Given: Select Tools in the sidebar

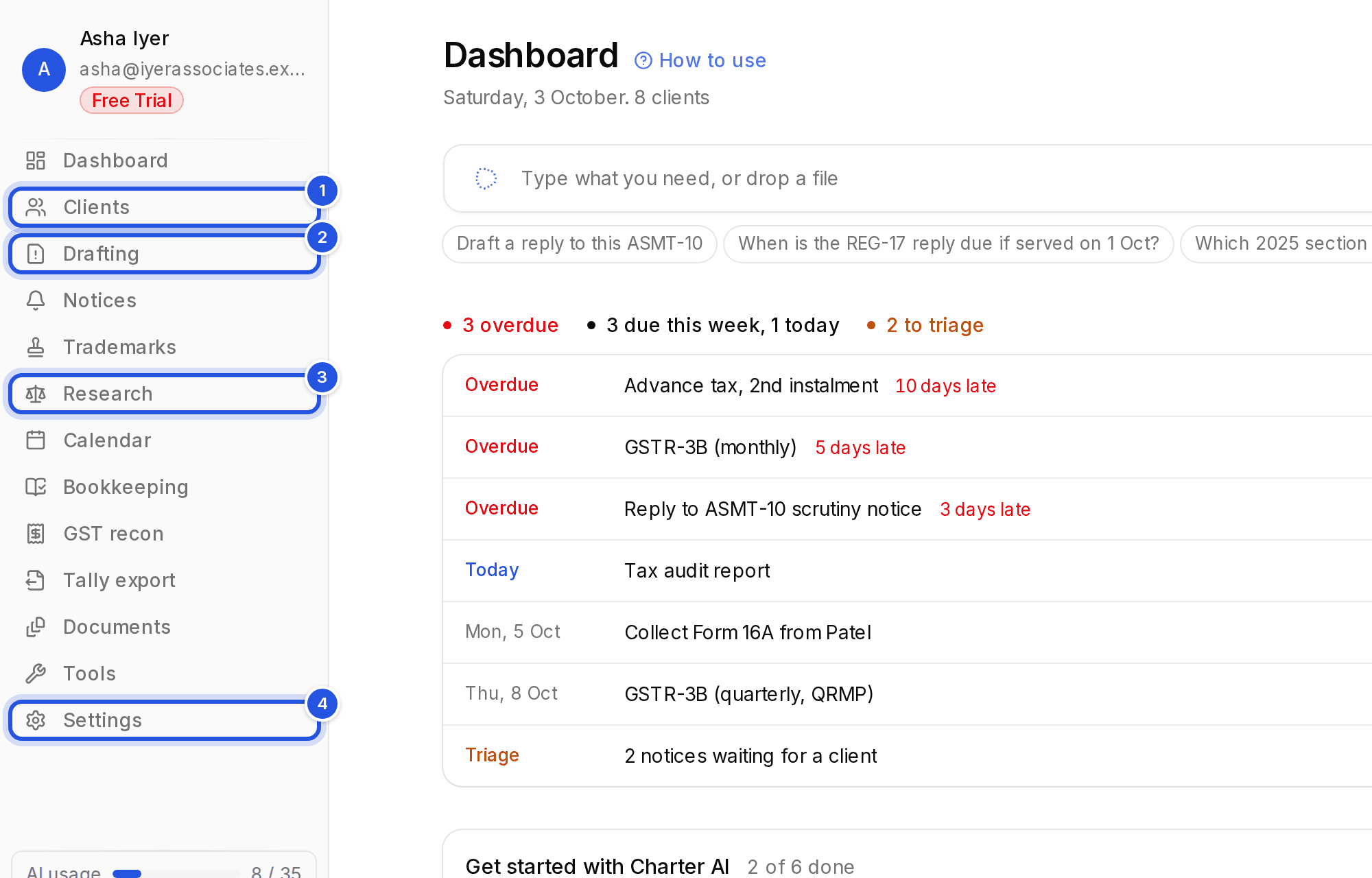Looking at the screenshot, I should pos(165,674).
